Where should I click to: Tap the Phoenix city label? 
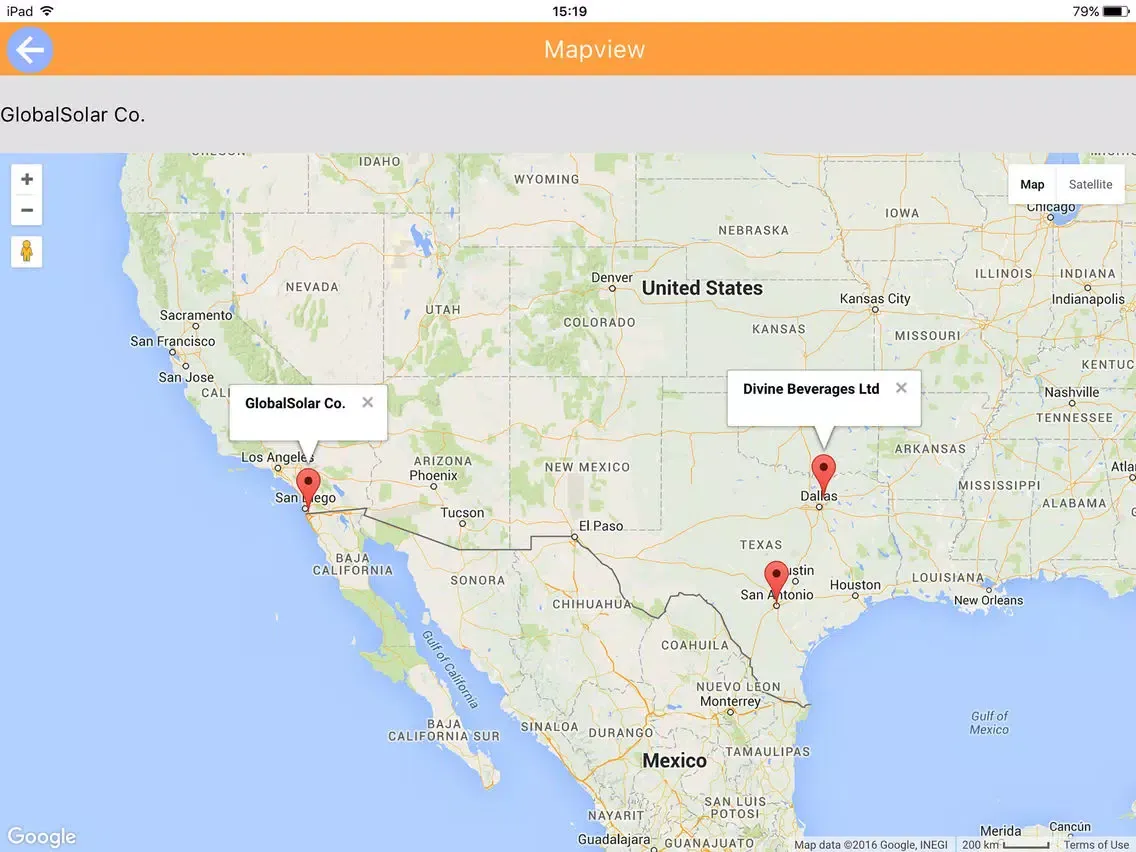[x=433, y=475]
